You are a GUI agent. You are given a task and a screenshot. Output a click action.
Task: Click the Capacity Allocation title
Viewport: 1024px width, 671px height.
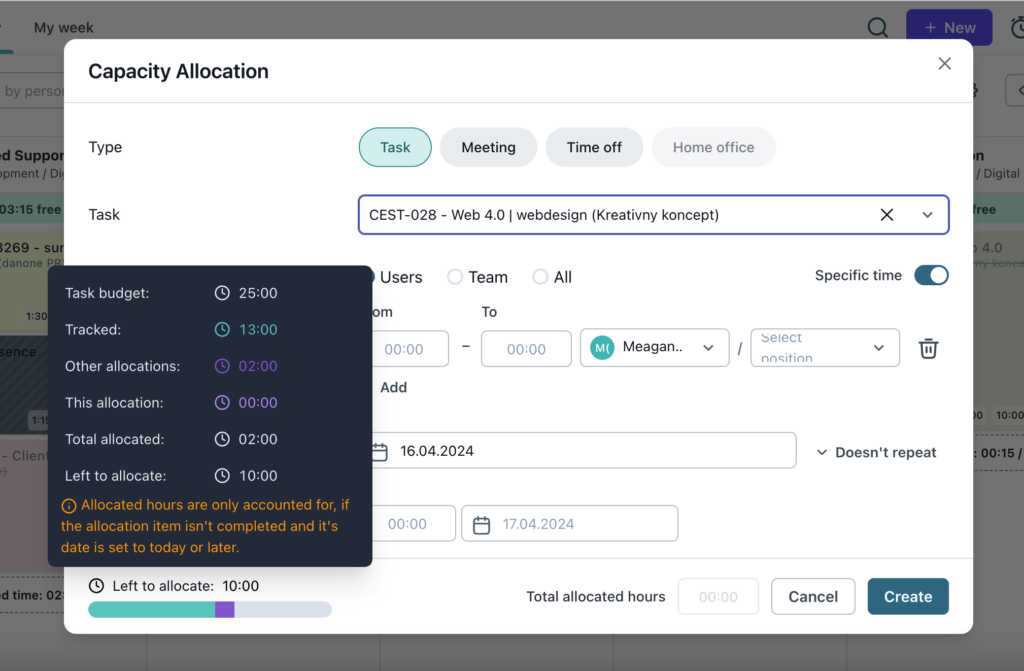tap(178, 71)
